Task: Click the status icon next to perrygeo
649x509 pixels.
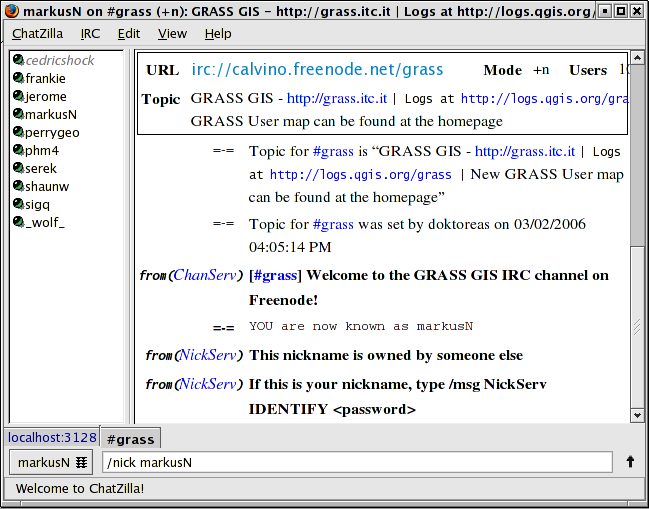Action: pyautogui.click(x=19, y=132)
